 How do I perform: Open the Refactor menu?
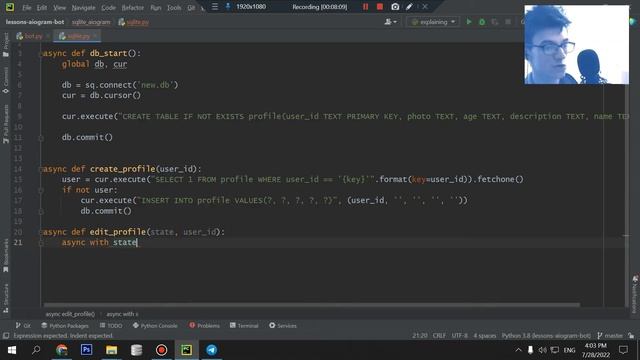pos(133,8)
